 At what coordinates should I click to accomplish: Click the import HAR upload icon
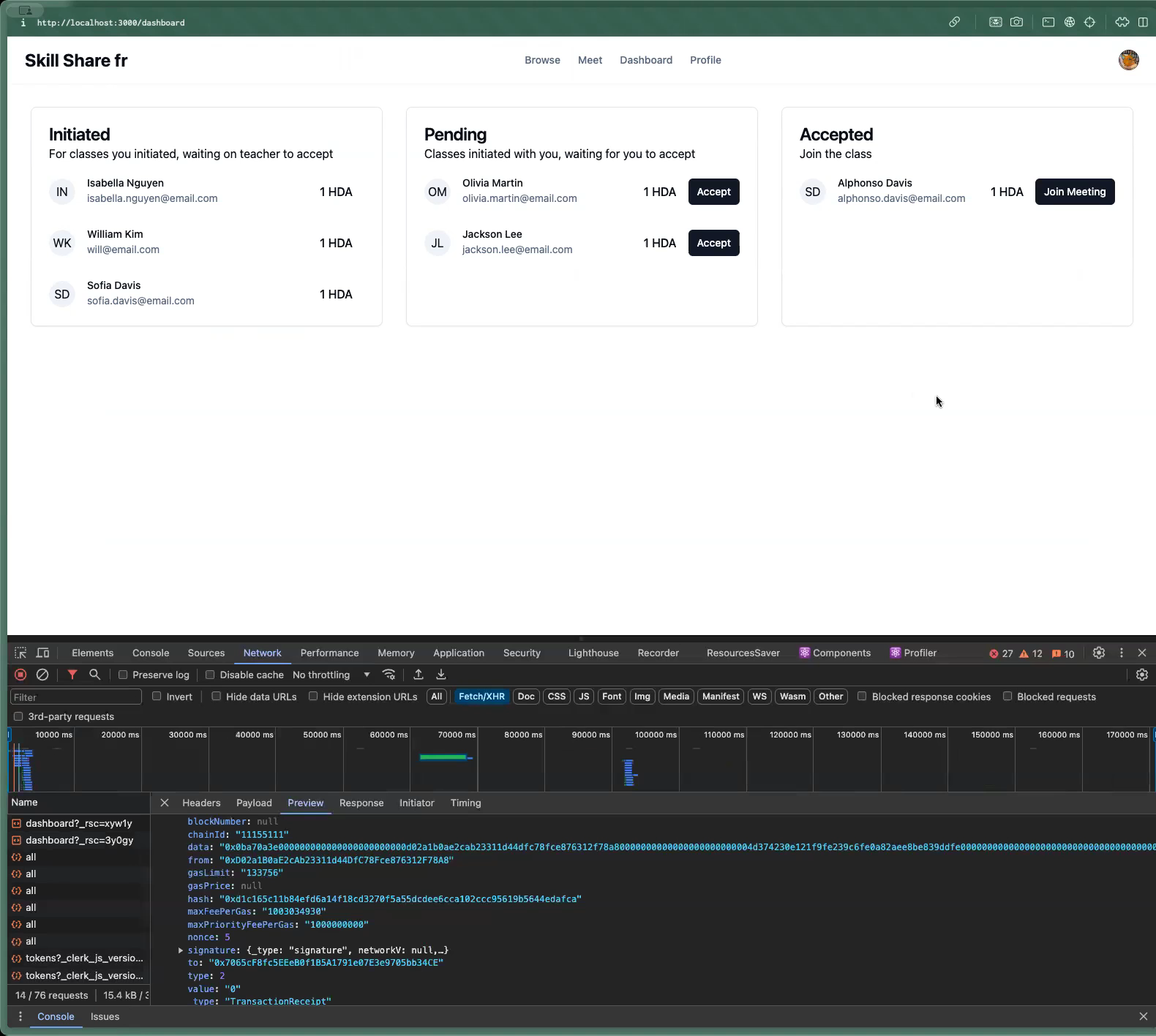point(419,675)
